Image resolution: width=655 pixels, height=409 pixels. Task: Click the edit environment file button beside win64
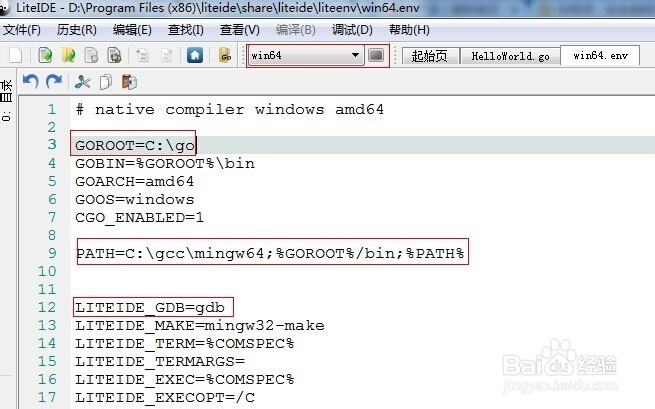pos(376,55)
